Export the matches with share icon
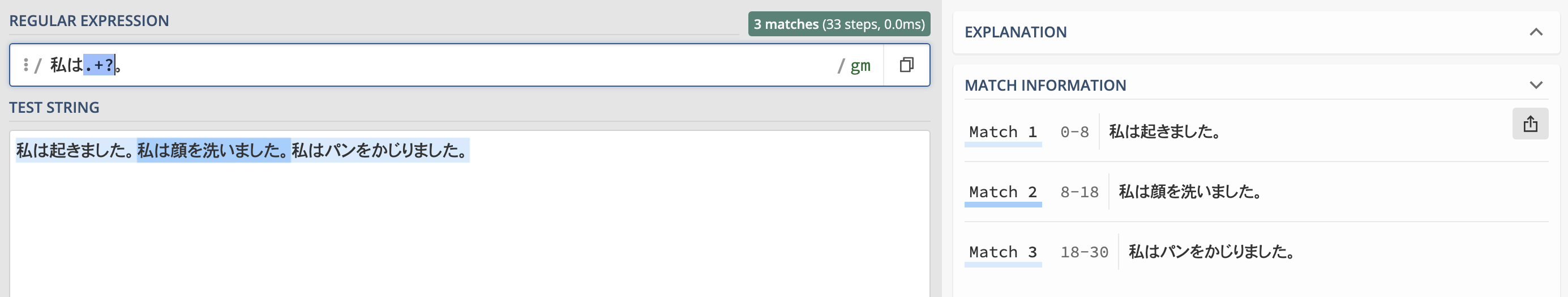 pos(1530,124)
